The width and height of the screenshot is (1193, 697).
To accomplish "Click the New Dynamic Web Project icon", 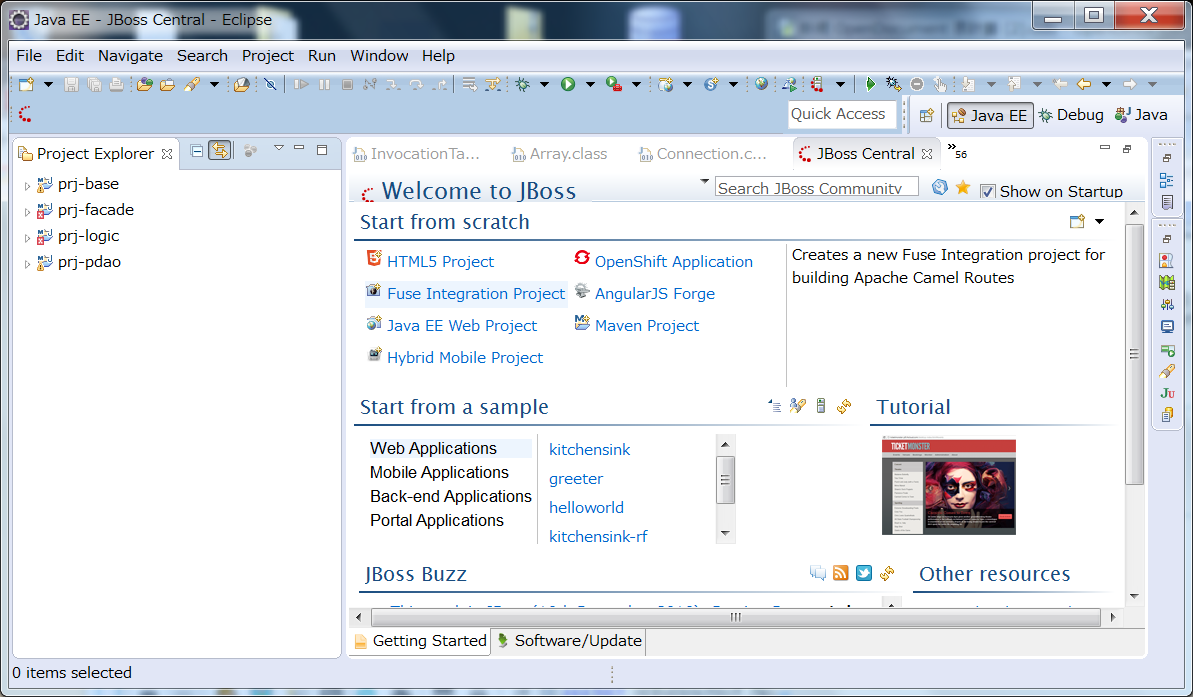I will point(666,84).
